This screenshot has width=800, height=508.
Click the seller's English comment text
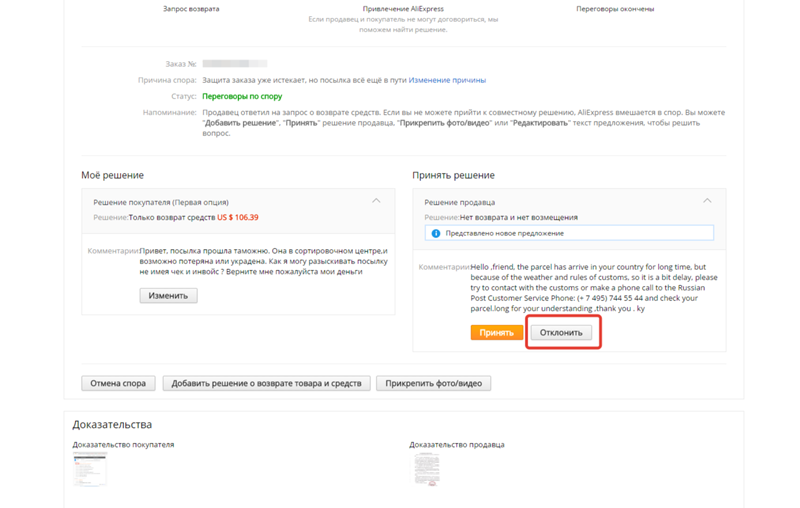(x=594, y=288)
